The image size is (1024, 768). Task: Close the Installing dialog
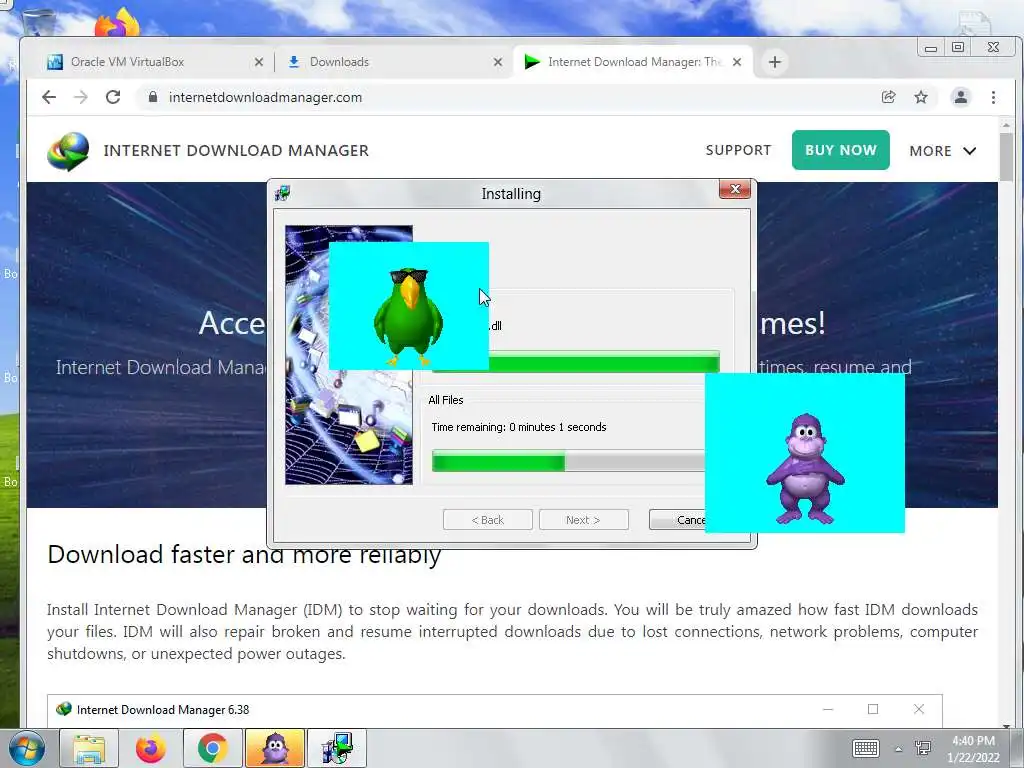tap(735, 189)
